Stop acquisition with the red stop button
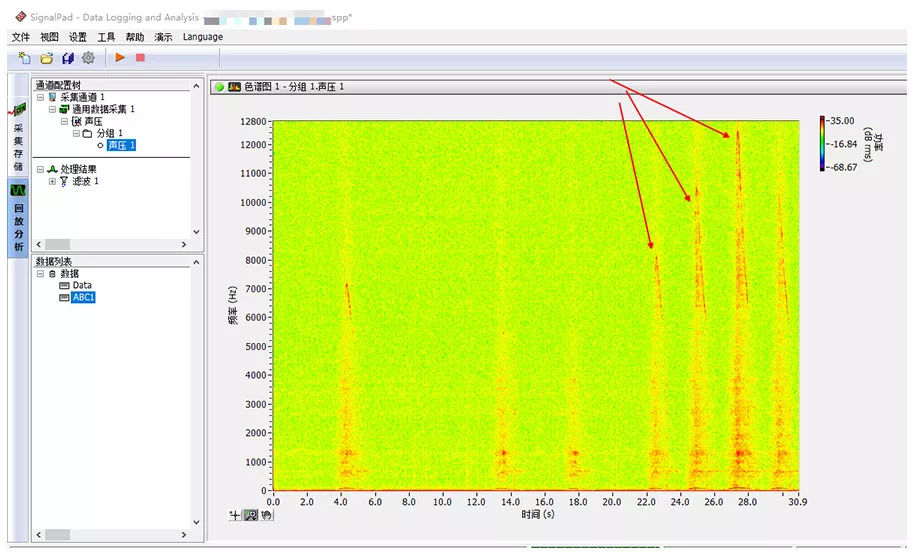This screenshot has width=915, height=556. [x=140, y=57]
